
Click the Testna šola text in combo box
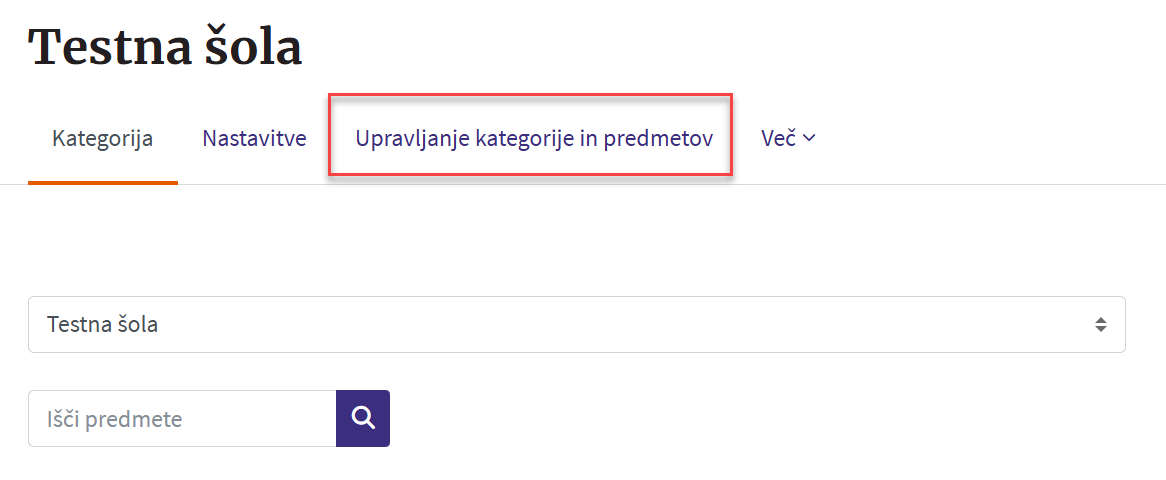tap(103, 325)
